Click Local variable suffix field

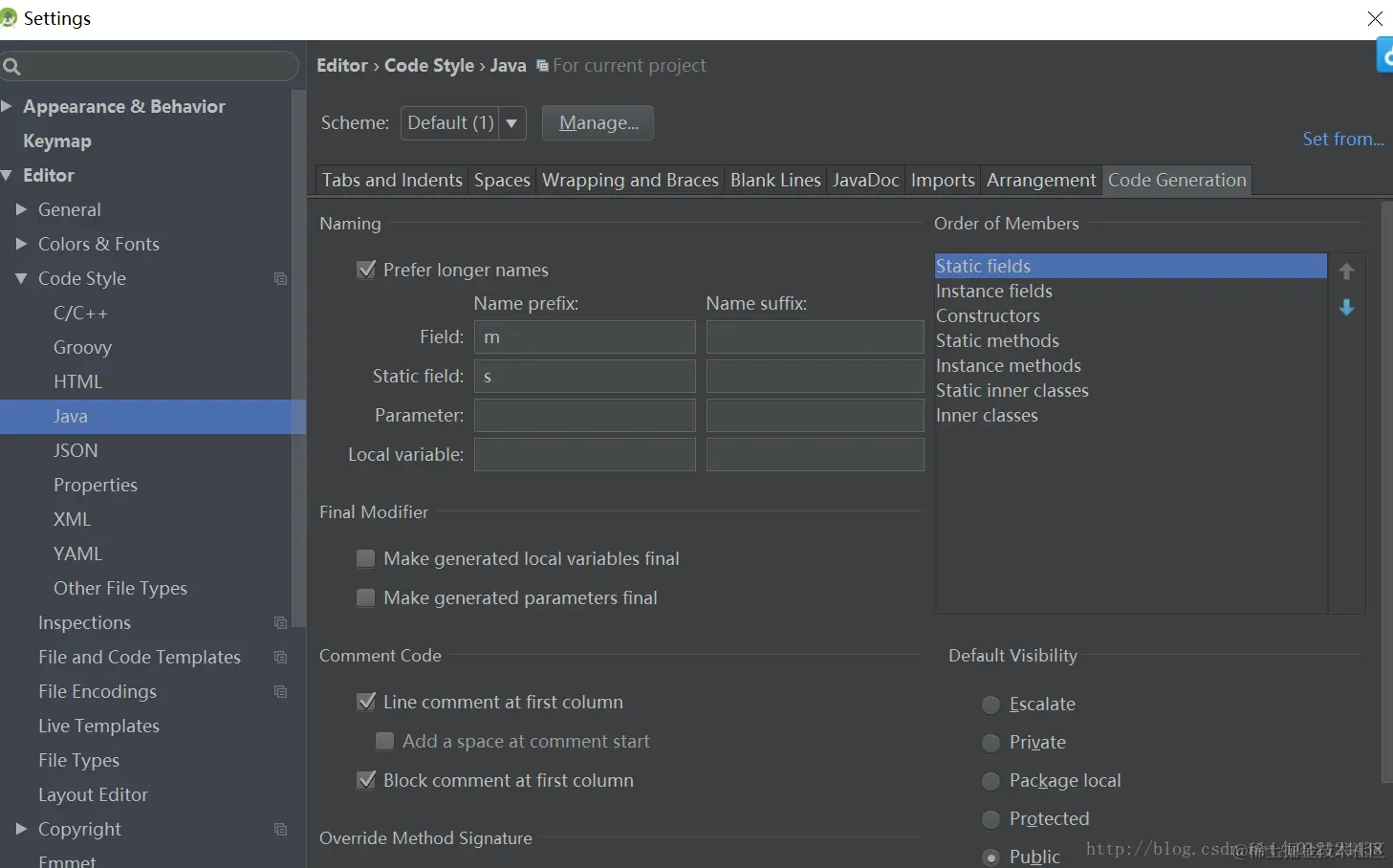[816, 455]
